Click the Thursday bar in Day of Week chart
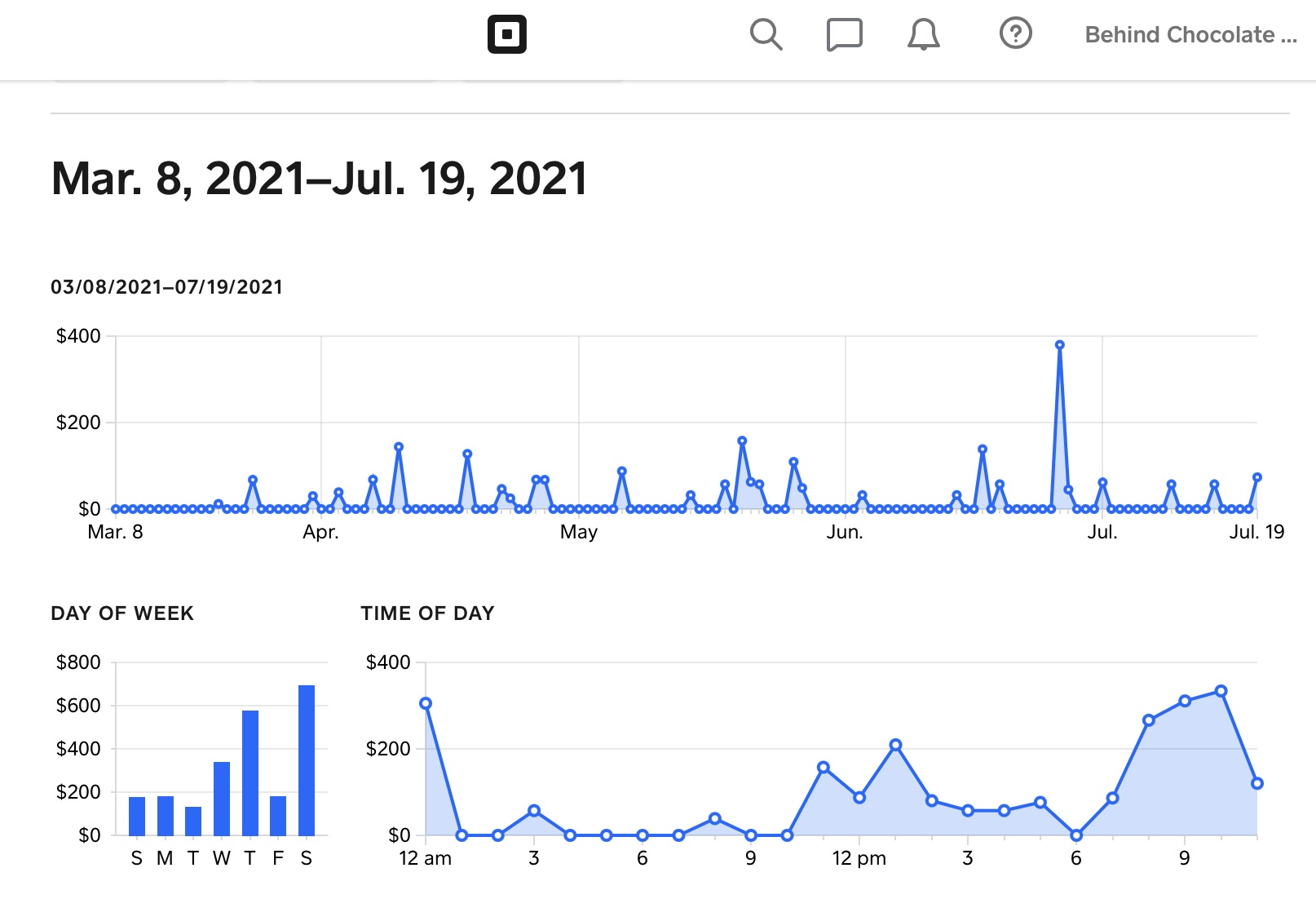The image size is (1316, 899). [250, 773]
